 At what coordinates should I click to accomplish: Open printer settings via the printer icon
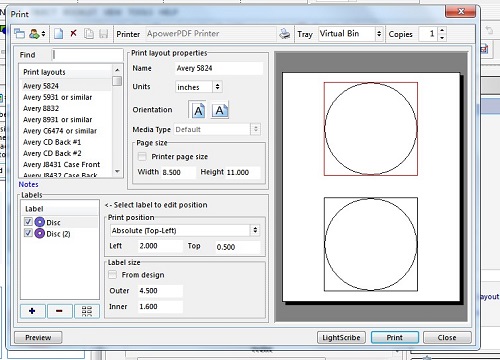point(284,34)
